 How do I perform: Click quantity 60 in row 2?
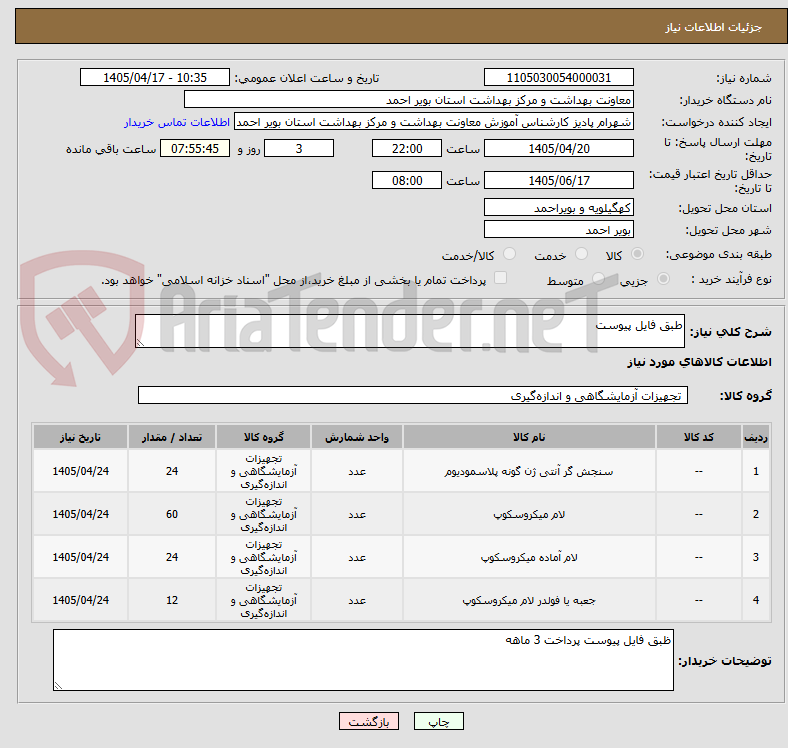tap(172, 514)
